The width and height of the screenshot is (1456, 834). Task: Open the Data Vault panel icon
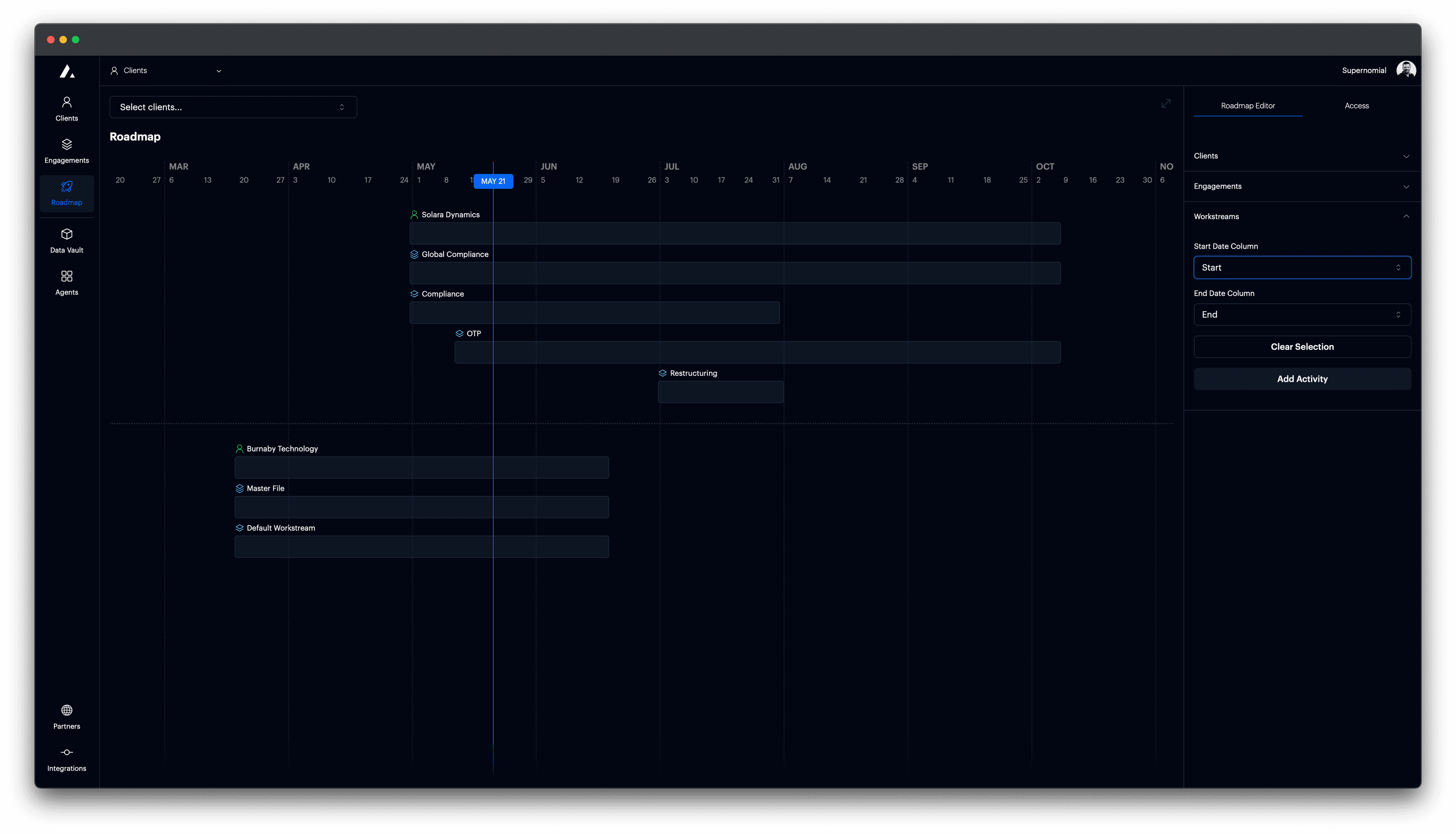[x=66, y=234]
